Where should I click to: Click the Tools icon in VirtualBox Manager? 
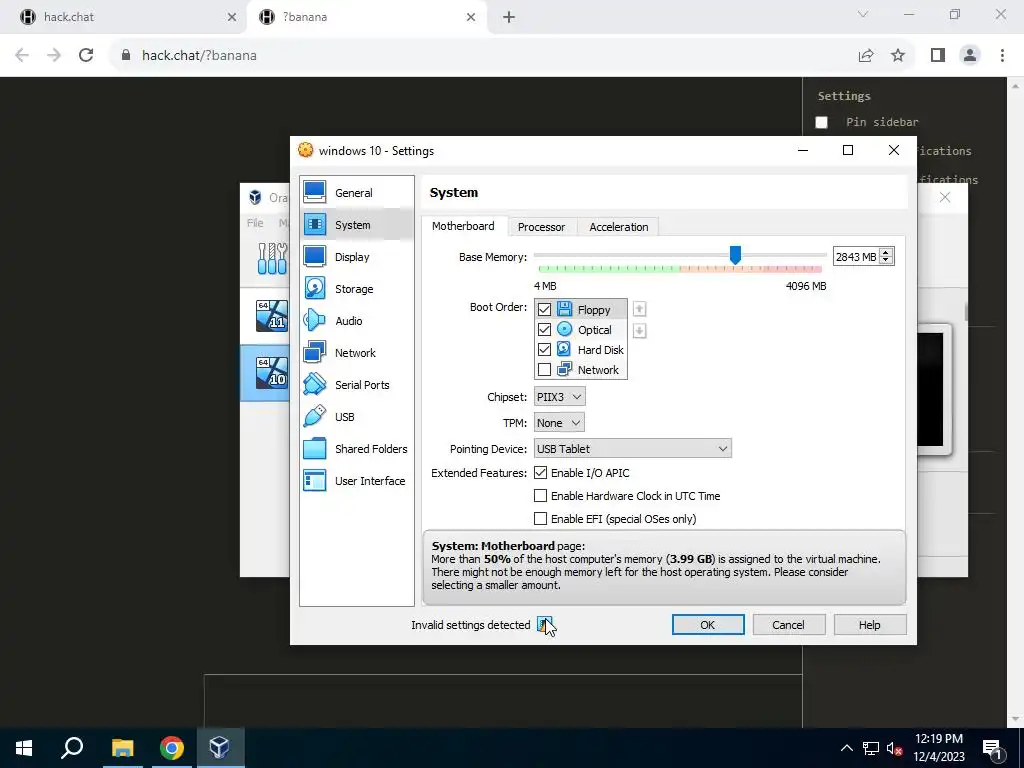point(272,258)
